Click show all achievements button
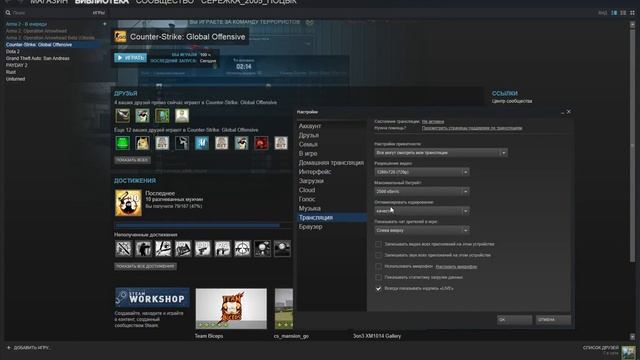The width and height of the screenshot is (640, 360). (145, 266)
